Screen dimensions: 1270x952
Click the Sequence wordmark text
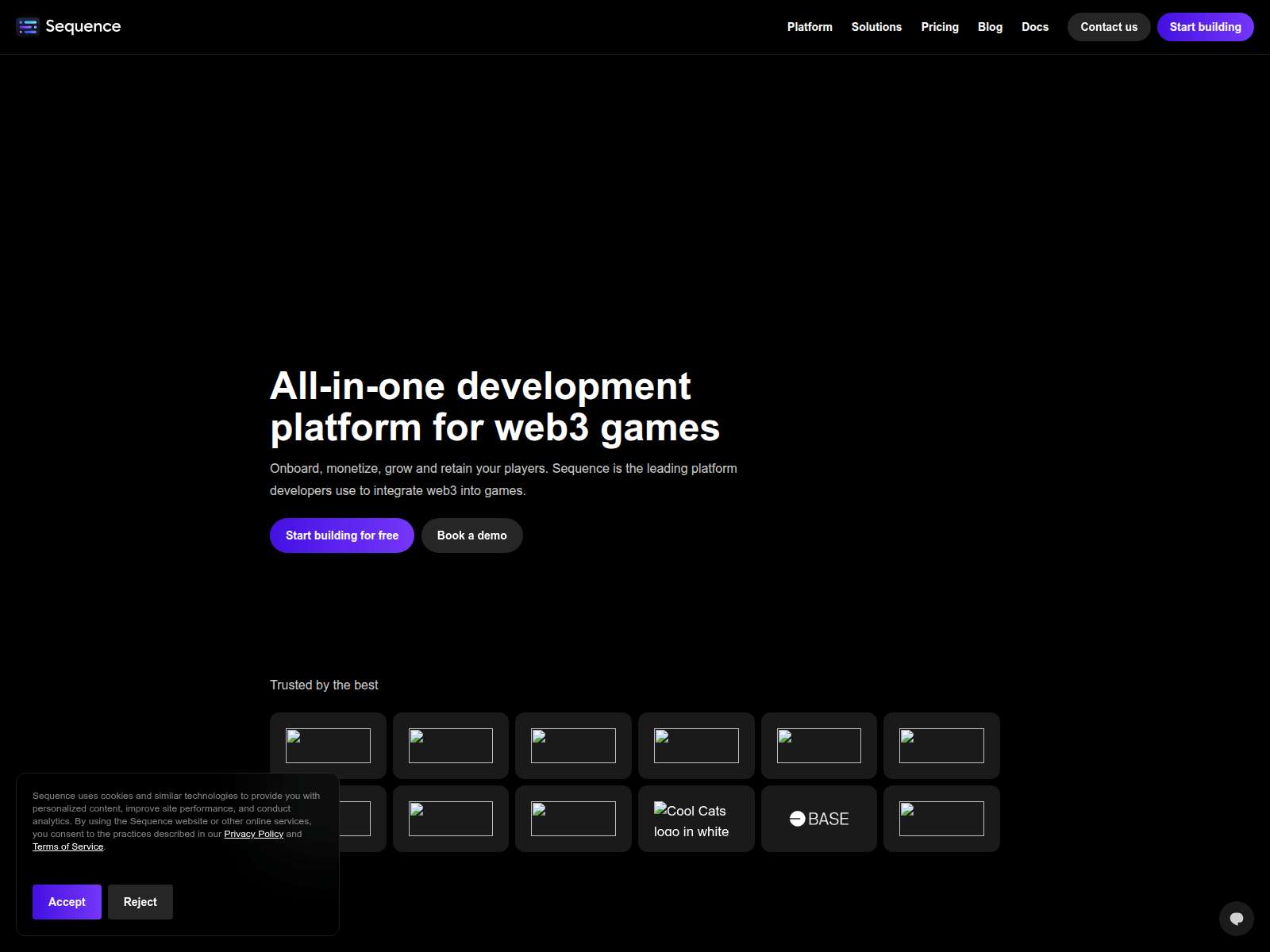tap(83, 26)
